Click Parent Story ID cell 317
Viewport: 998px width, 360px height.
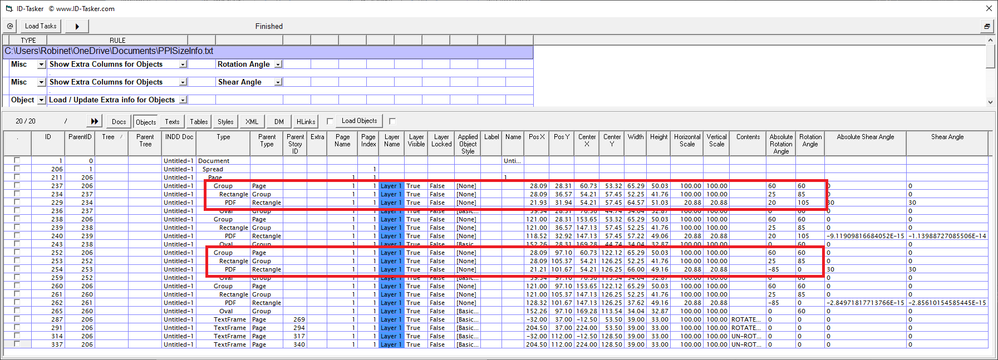coord(295,336)
